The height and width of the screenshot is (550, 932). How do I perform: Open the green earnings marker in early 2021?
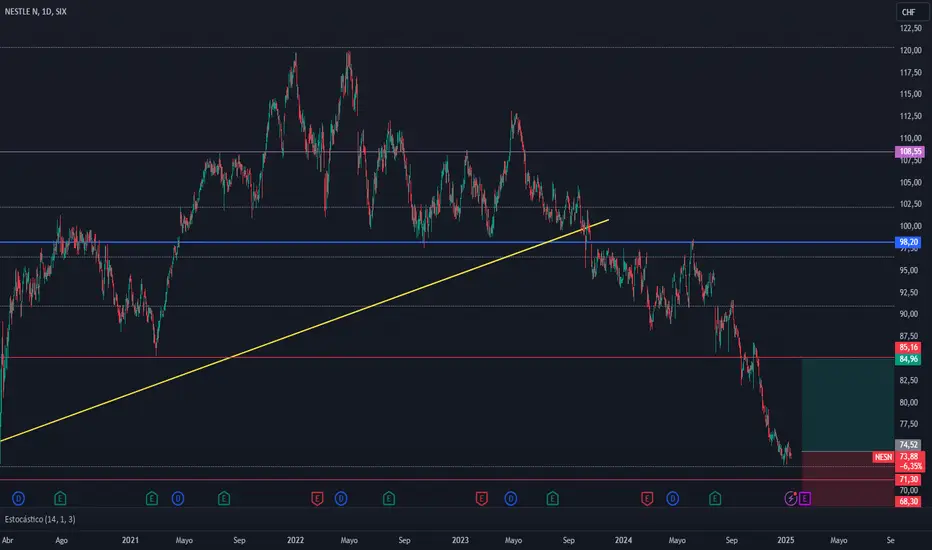click(152, 498)
